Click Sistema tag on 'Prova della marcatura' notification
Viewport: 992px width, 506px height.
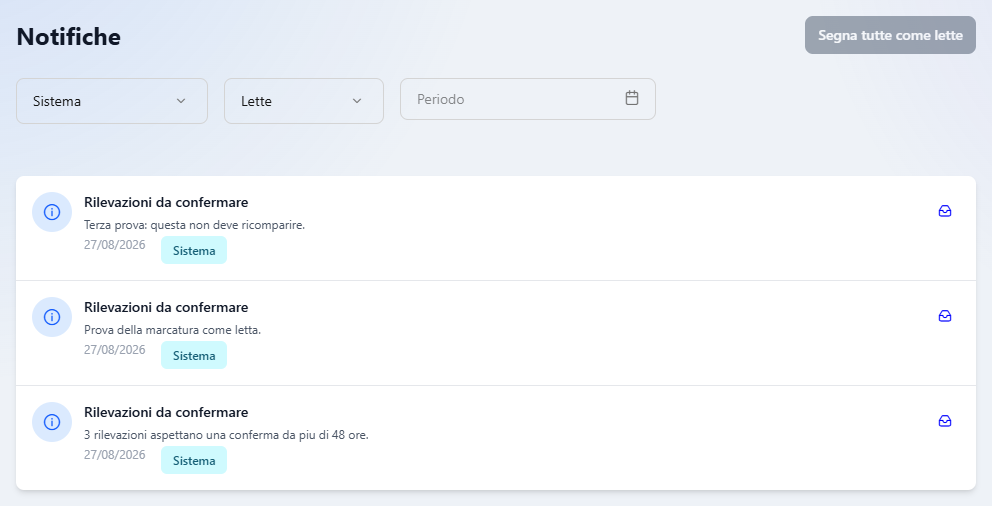pyautogui.click(x=194, y=355)
